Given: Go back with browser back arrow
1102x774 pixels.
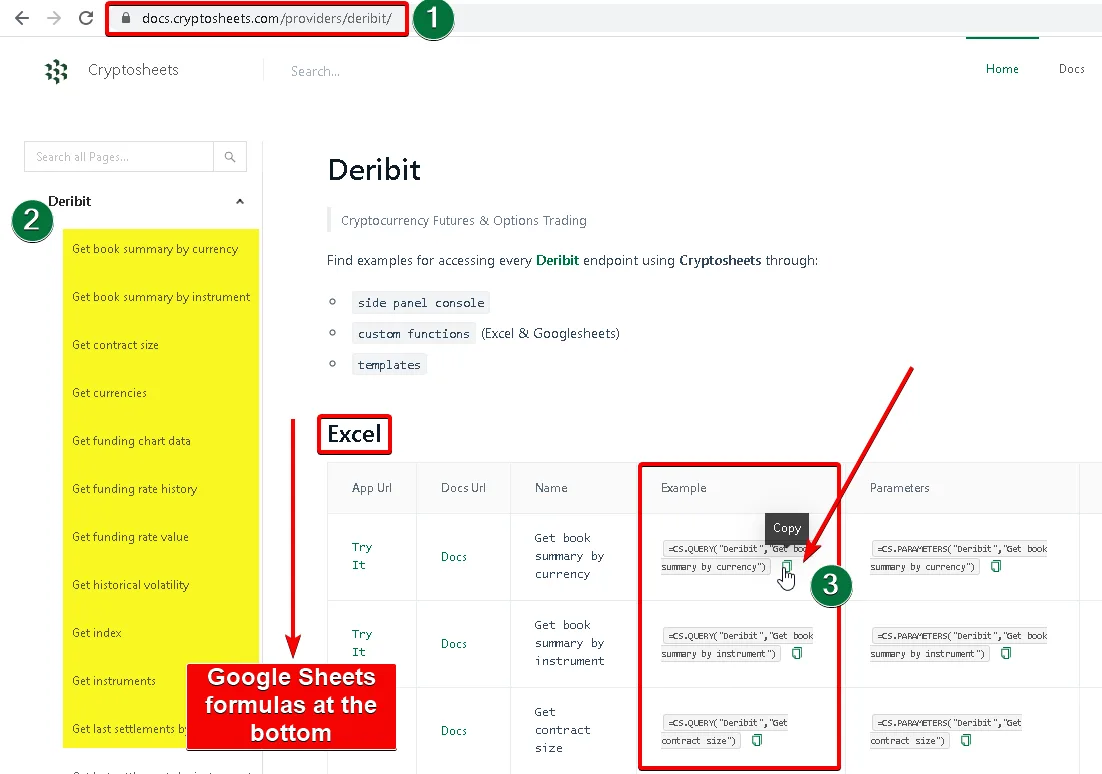Looking at the screenshot, I should click(22, 18).
